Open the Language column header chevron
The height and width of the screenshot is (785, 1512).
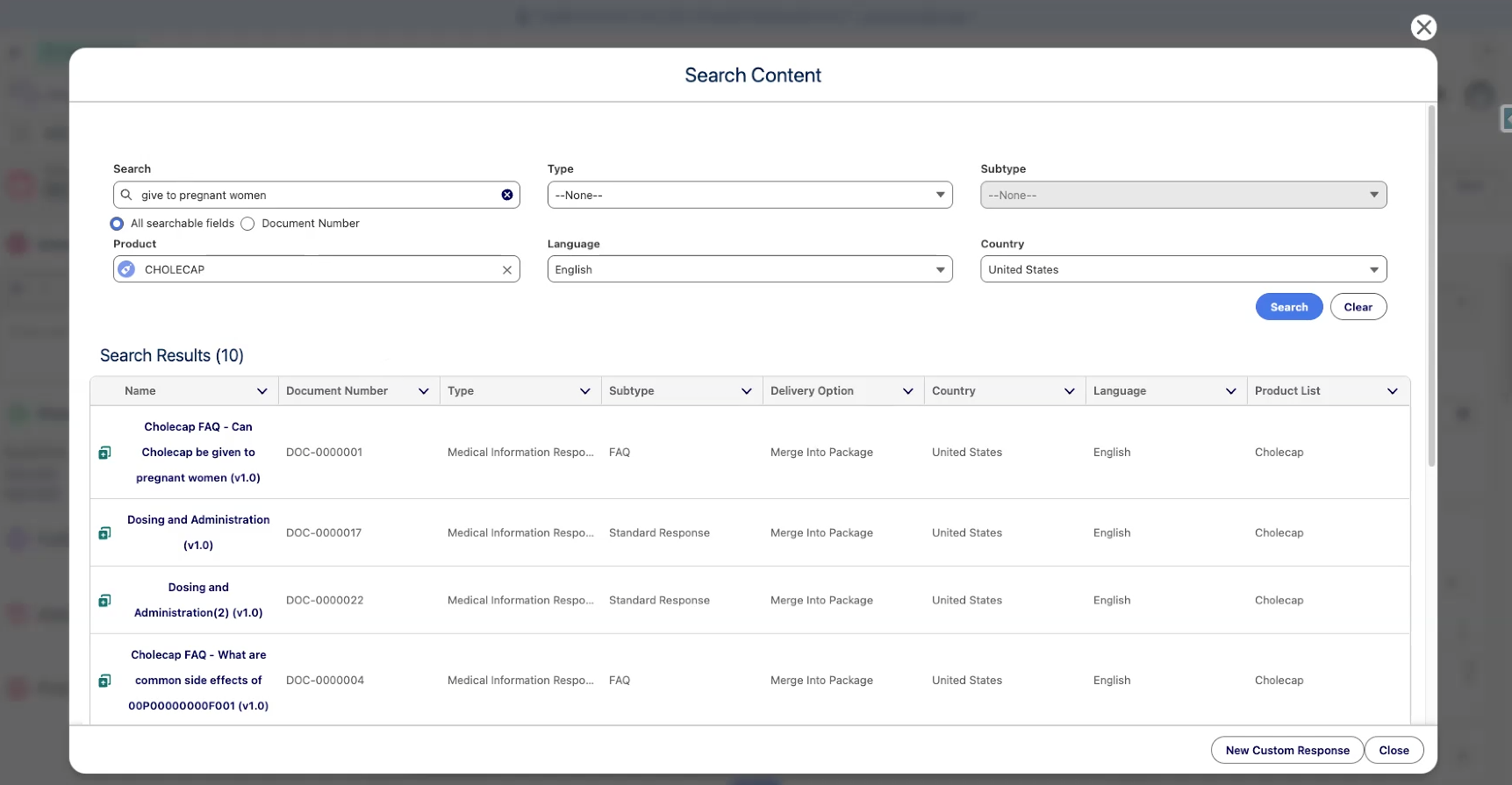point(1230,391)
